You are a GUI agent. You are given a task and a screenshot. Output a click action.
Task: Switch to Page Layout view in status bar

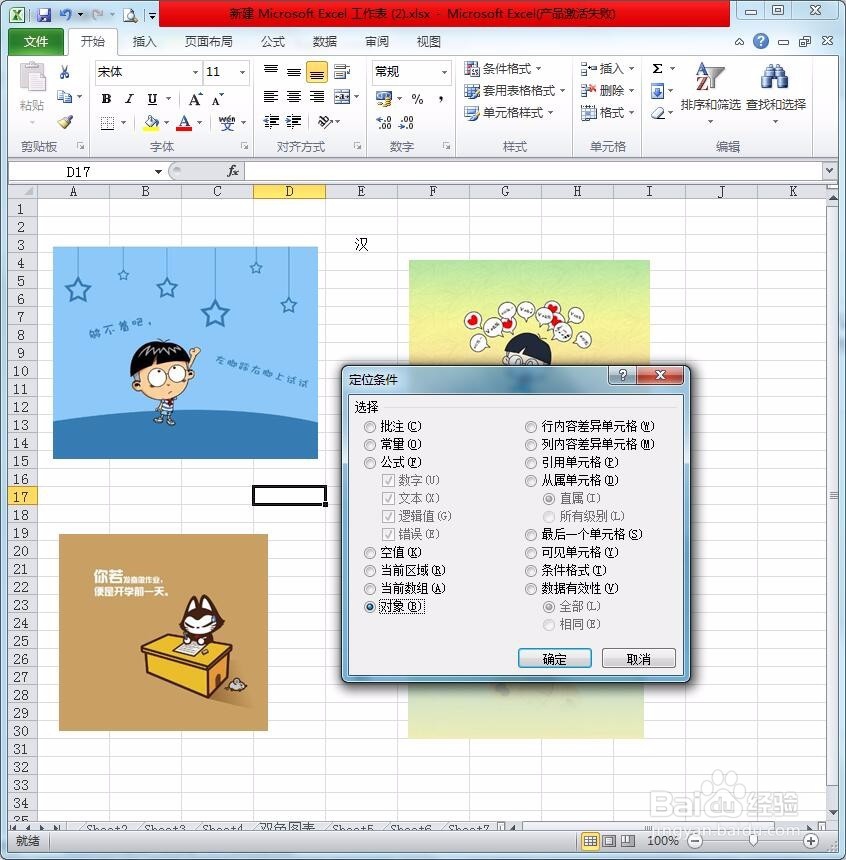point(609,840)
